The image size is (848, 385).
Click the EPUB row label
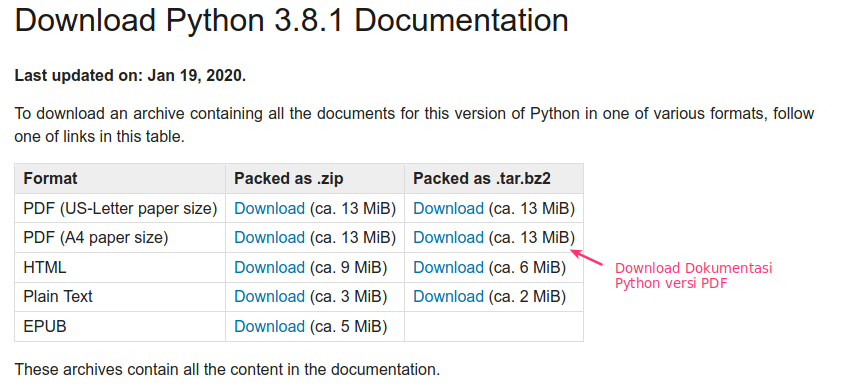[x=45, y=326]
